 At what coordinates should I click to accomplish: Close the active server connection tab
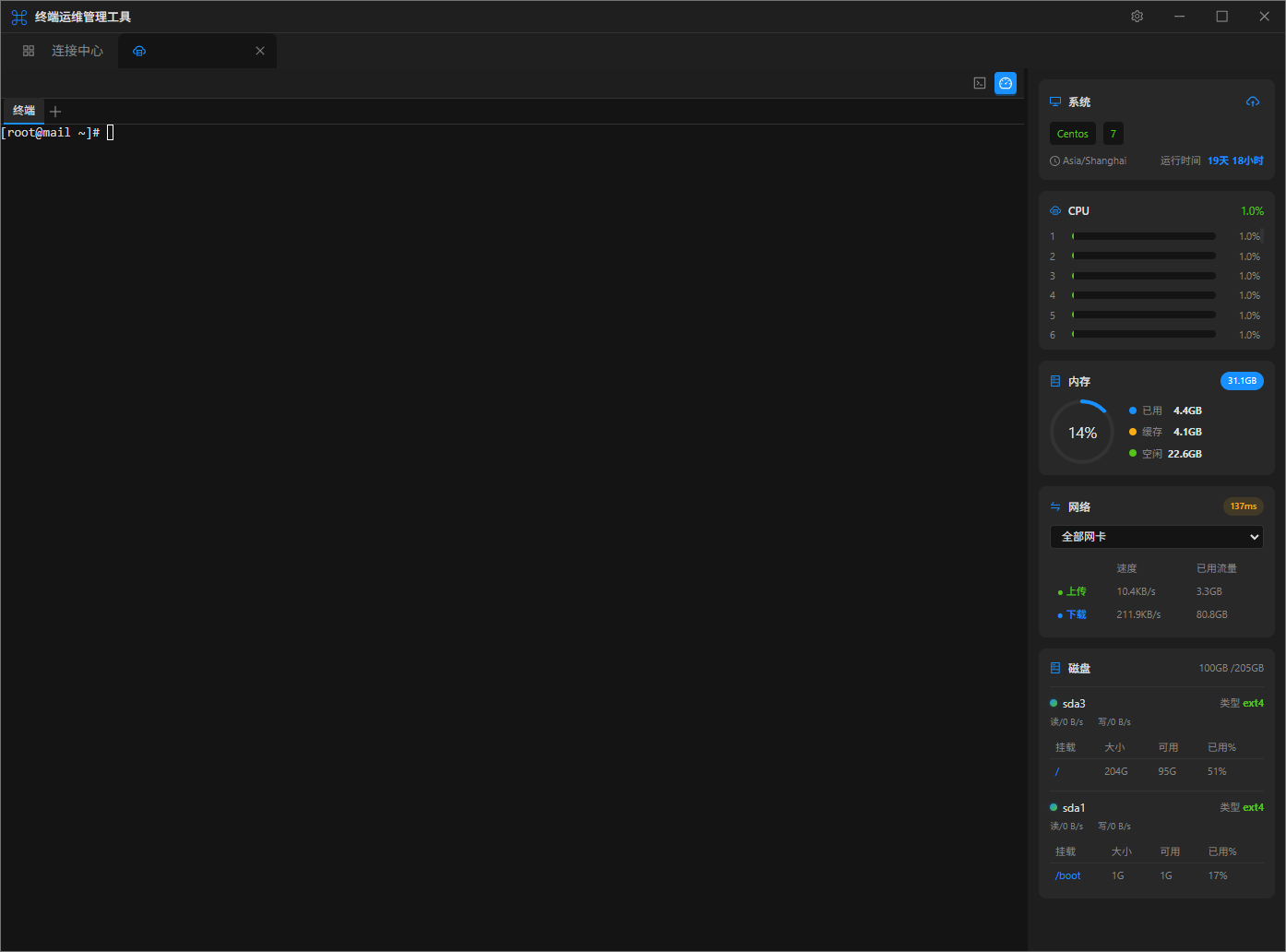(260, 51)
